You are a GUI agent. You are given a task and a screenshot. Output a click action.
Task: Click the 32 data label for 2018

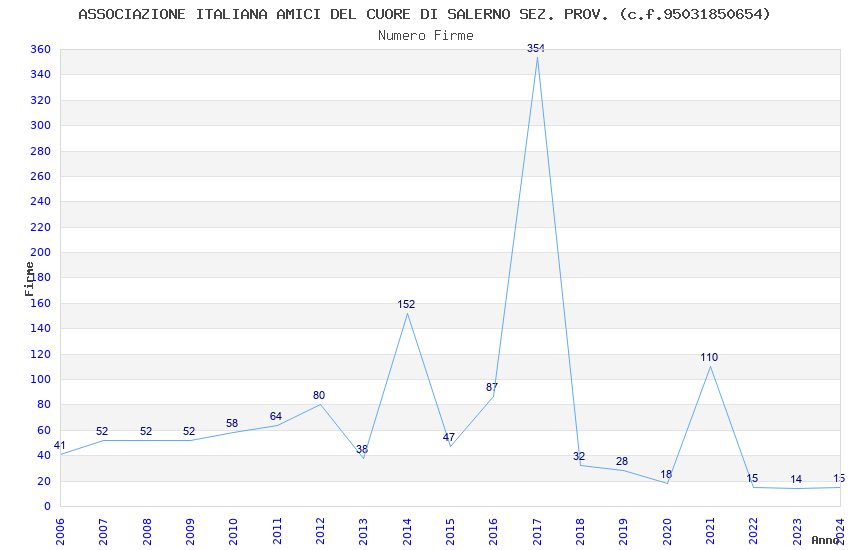coord(579,457)
